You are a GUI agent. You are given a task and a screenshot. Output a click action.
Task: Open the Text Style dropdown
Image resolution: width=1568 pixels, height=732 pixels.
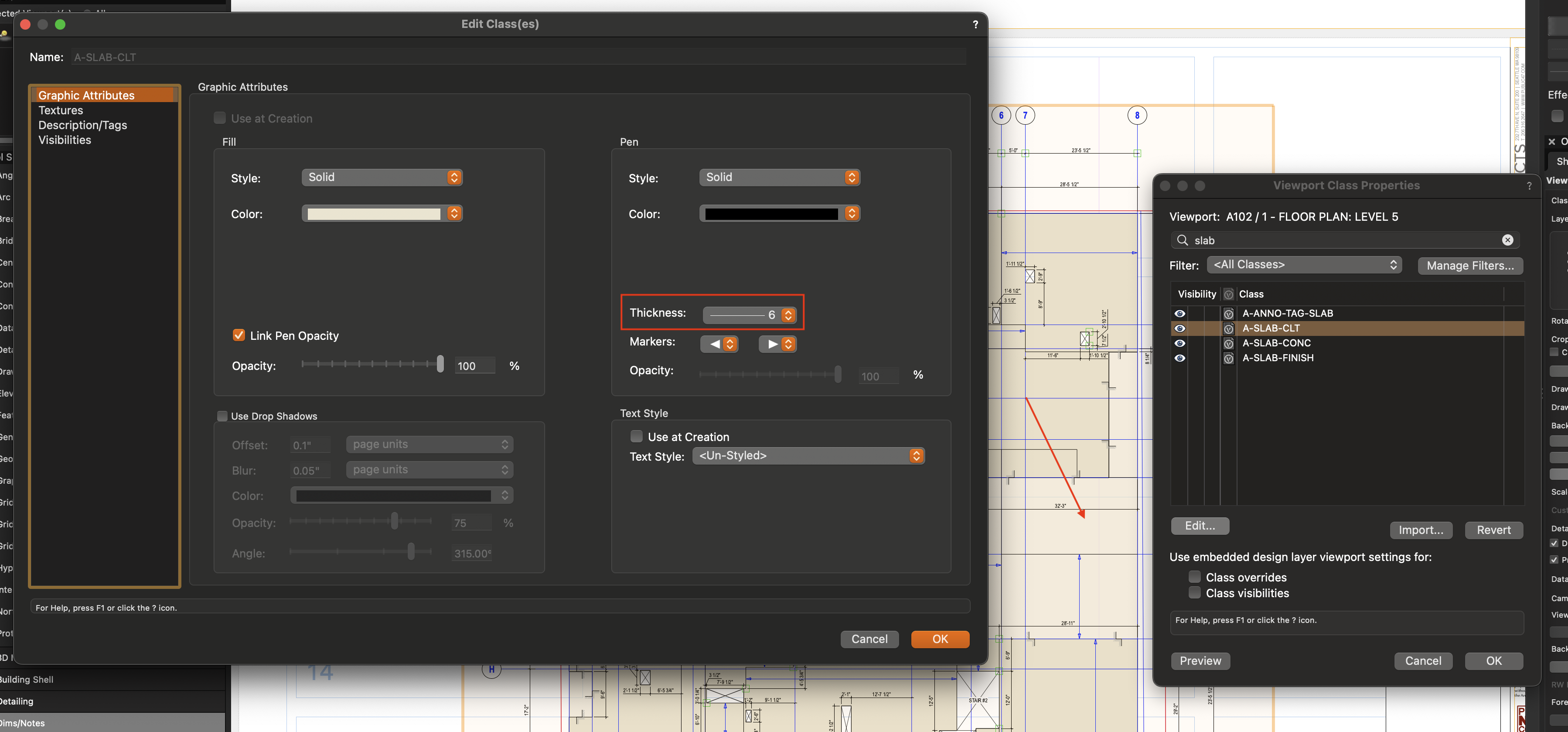(x=808, y=455)
